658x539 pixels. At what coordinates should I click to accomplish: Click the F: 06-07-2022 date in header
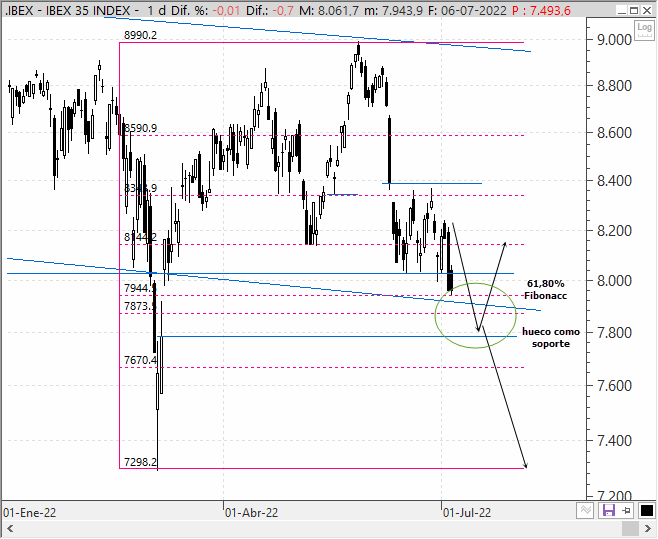[467, 10]
